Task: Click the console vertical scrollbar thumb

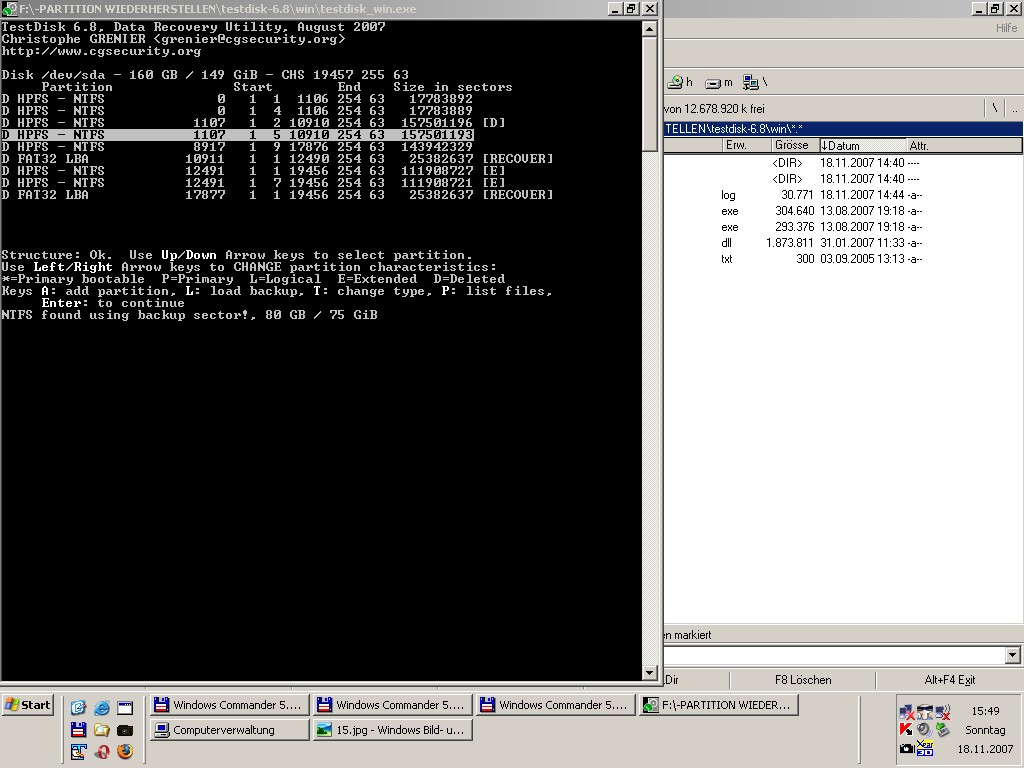Action: 649,93
